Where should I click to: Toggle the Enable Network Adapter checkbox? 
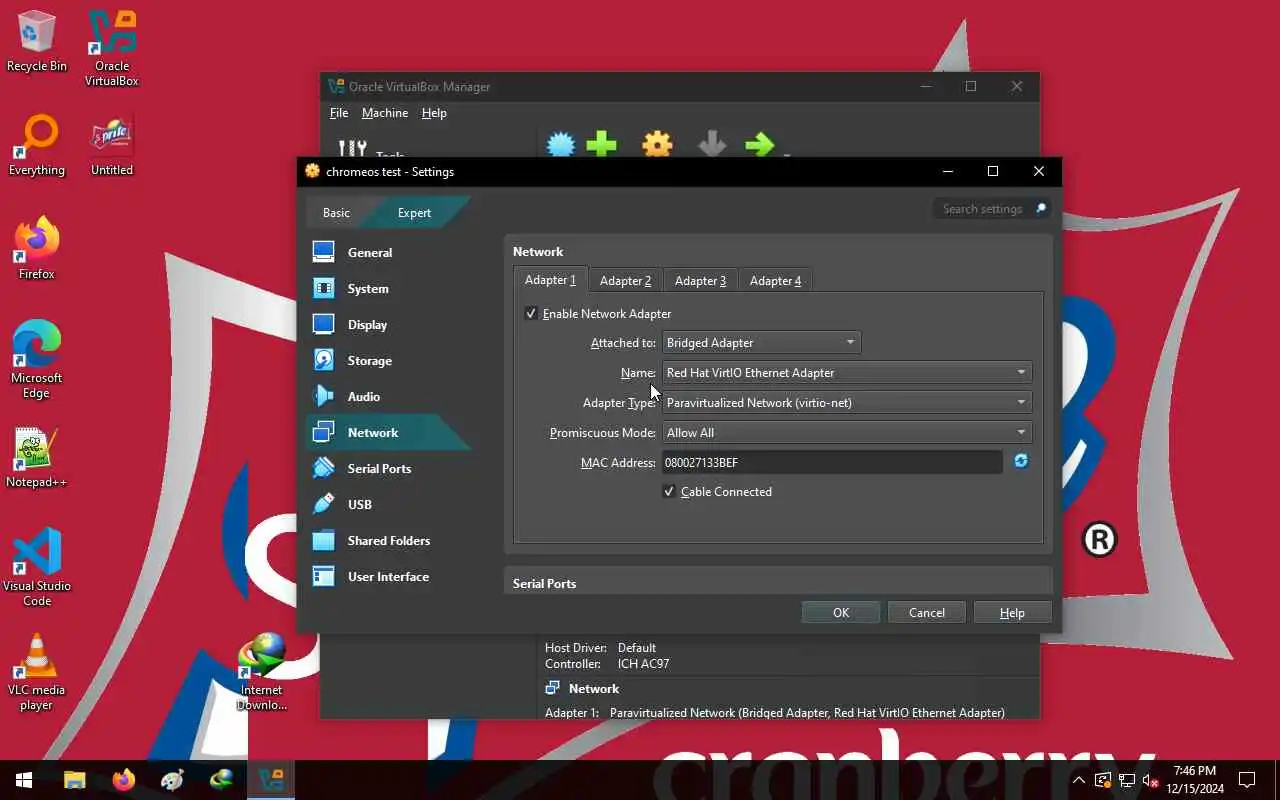(x=531, y=314)
